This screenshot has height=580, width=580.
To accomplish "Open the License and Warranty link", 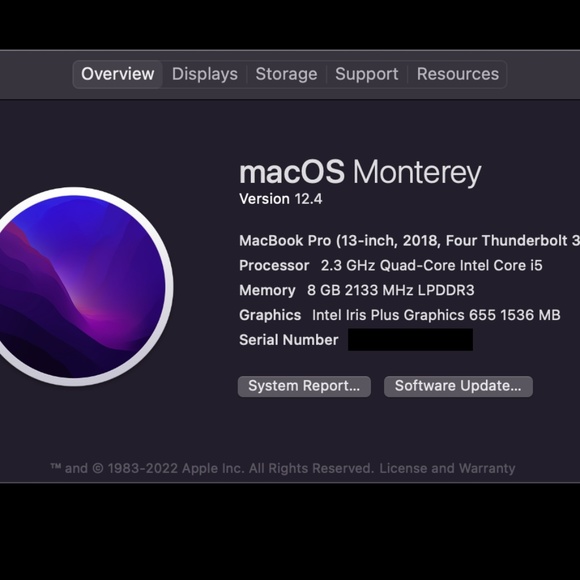I will coord(447,468).
